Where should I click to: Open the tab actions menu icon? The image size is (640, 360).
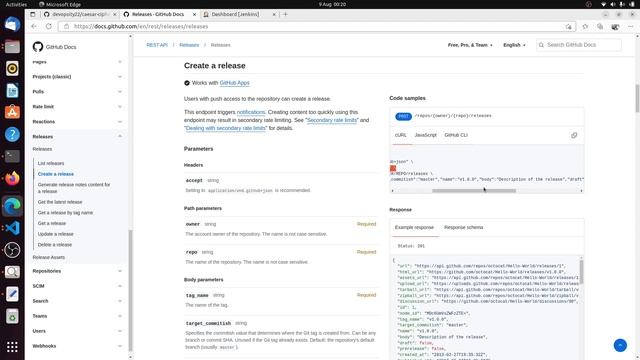coord(33,14)
